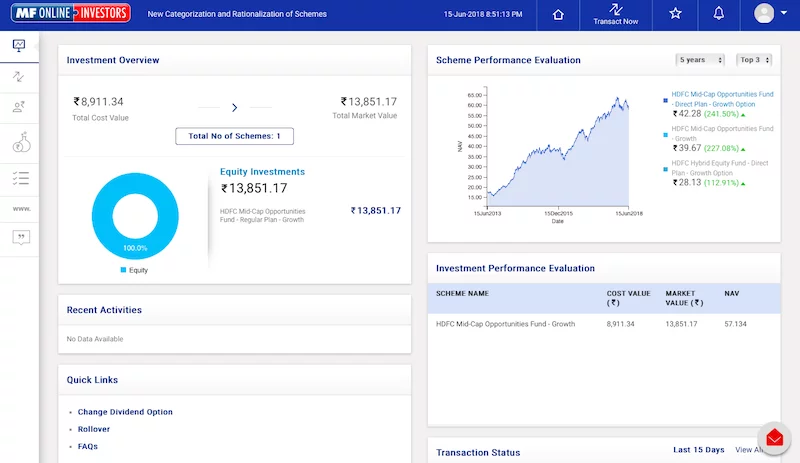Click the Transact Now button
Viewport: 800px width, 463px height.
pyautogui.click(x=616, y=14)
